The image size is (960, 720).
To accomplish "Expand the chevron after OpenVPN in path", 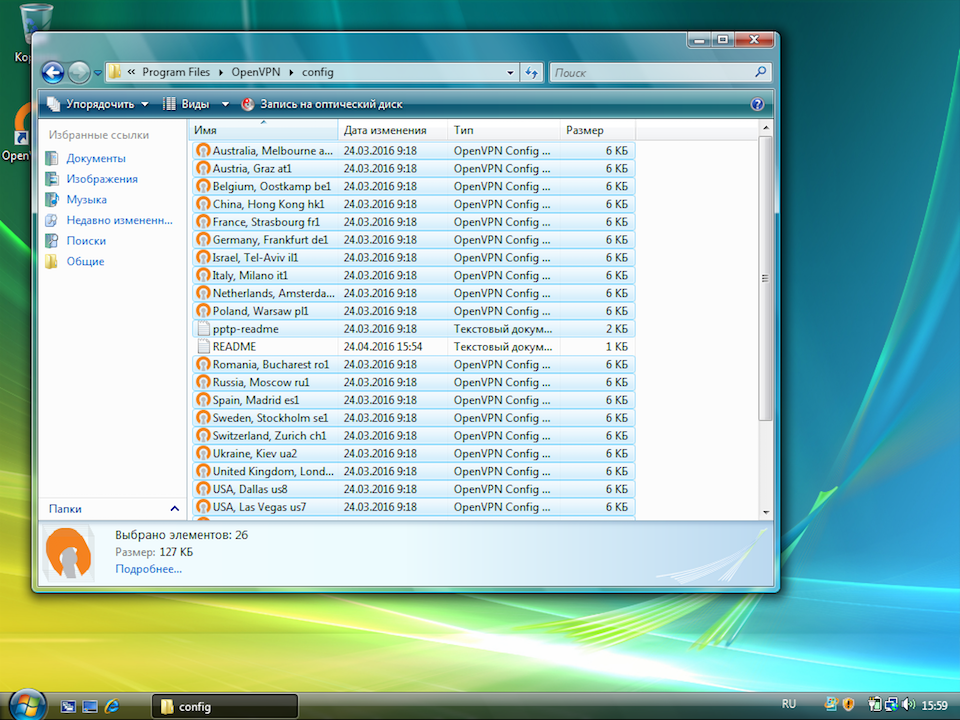I will [x=291, y=72].
